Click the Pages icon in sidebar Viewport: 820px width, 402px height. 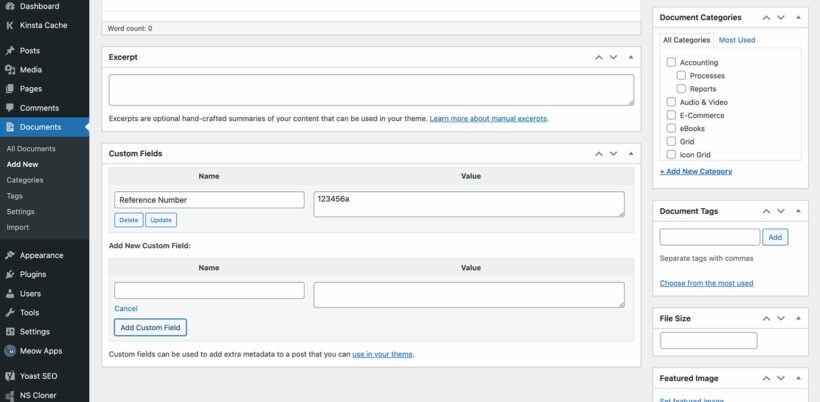click(9, 89)
